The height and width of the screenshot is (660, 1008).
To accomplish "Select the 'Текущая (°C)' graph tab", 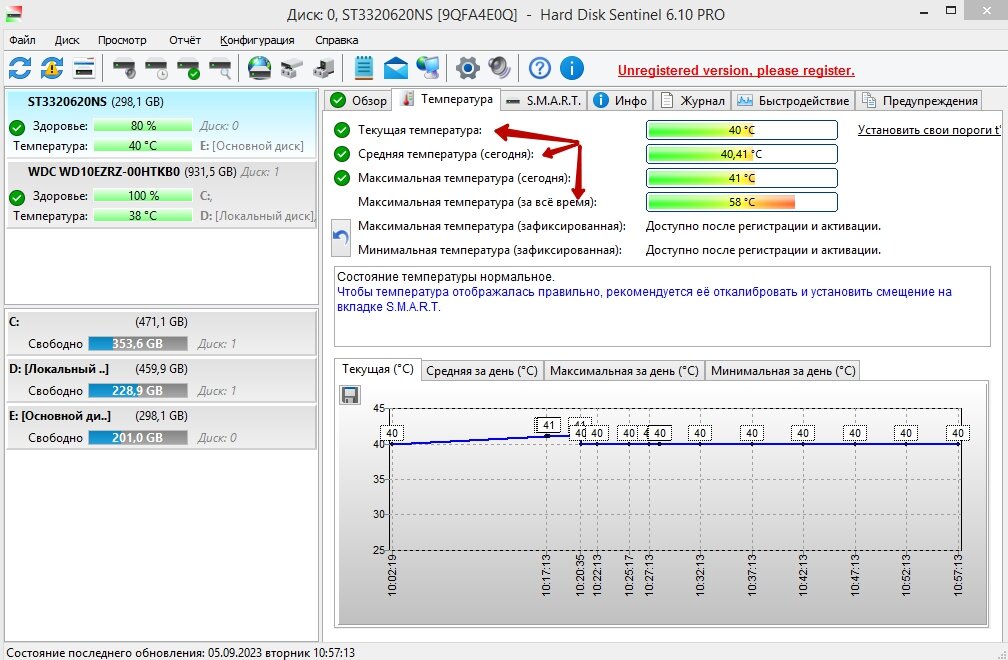I will (x=378, y=369).
